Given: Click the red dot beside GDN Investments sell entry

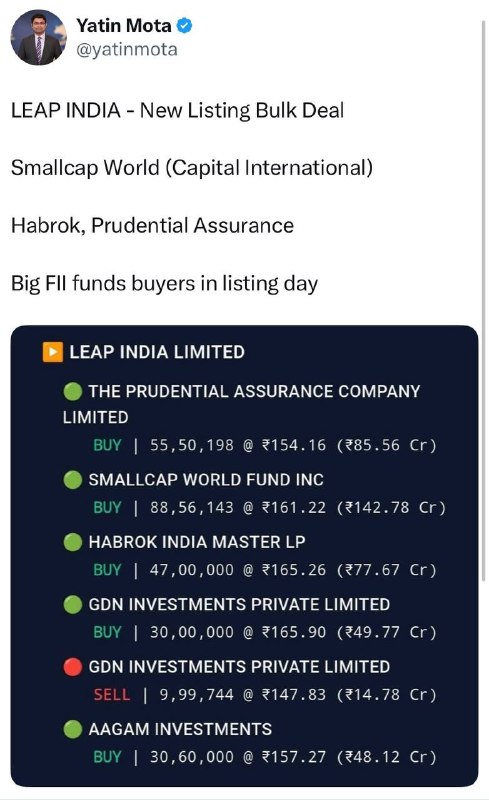Looking at the screenshot, I should (72, 667).
